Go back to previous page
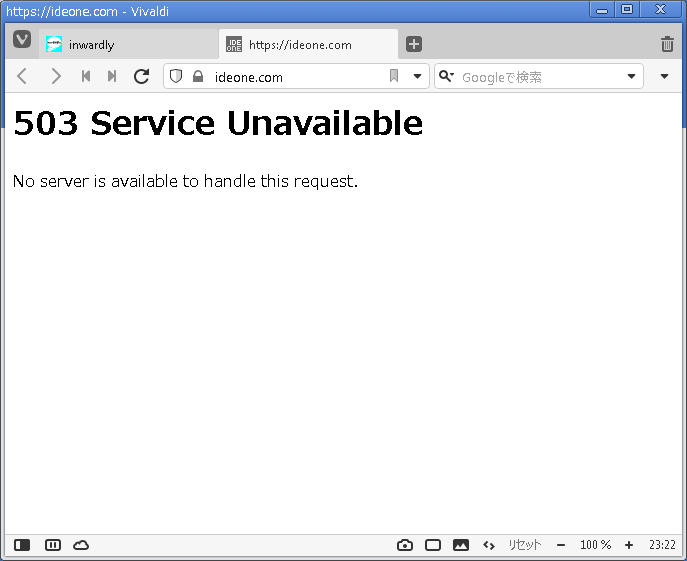The height and width of the screenshot is (561, 687). 22,76
